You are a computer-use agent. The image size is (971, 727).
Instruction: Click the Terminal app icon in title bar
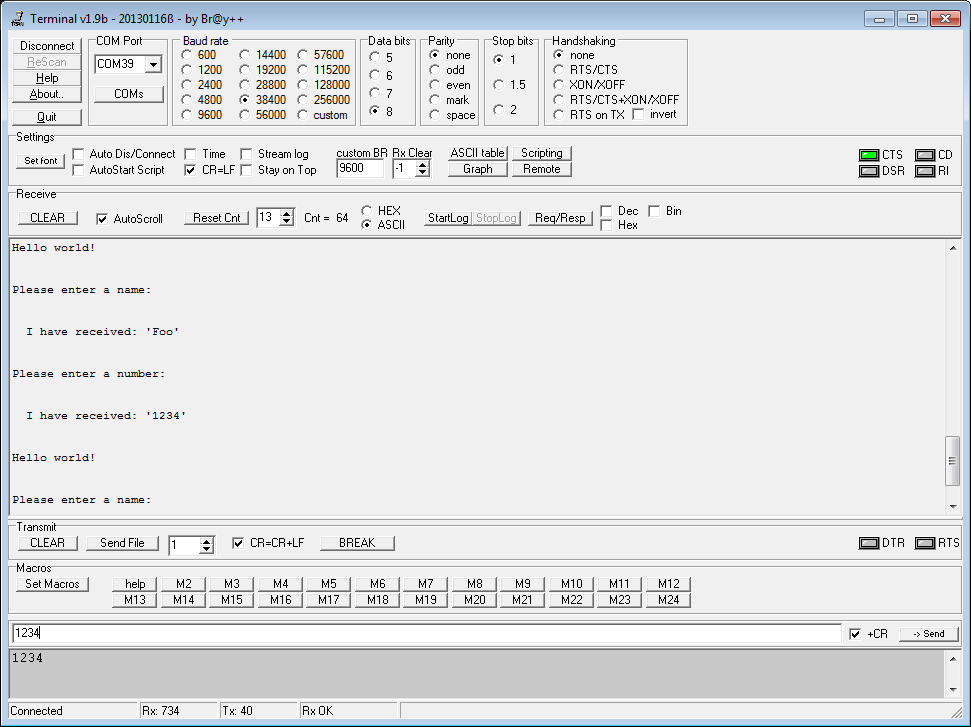[x=17, y=19]
